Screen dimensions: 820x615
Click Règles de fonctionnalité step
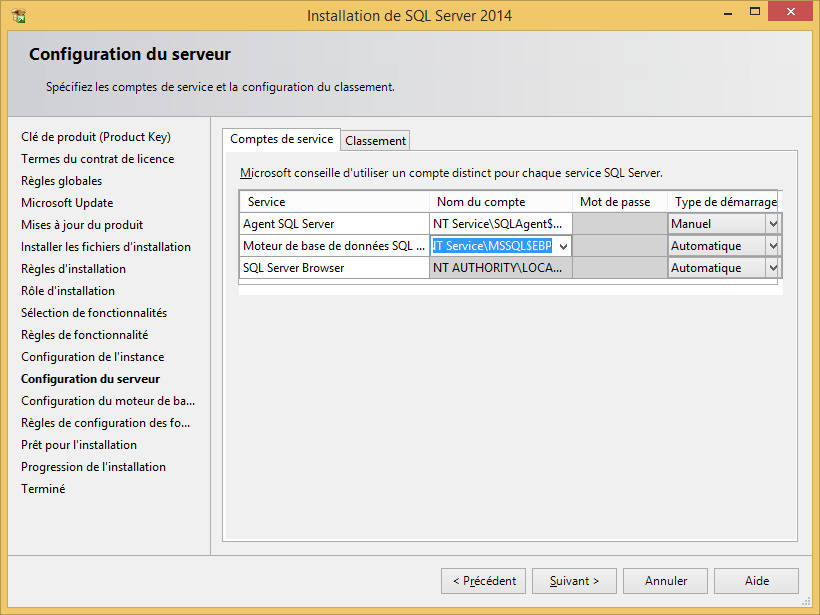[84, 335]
